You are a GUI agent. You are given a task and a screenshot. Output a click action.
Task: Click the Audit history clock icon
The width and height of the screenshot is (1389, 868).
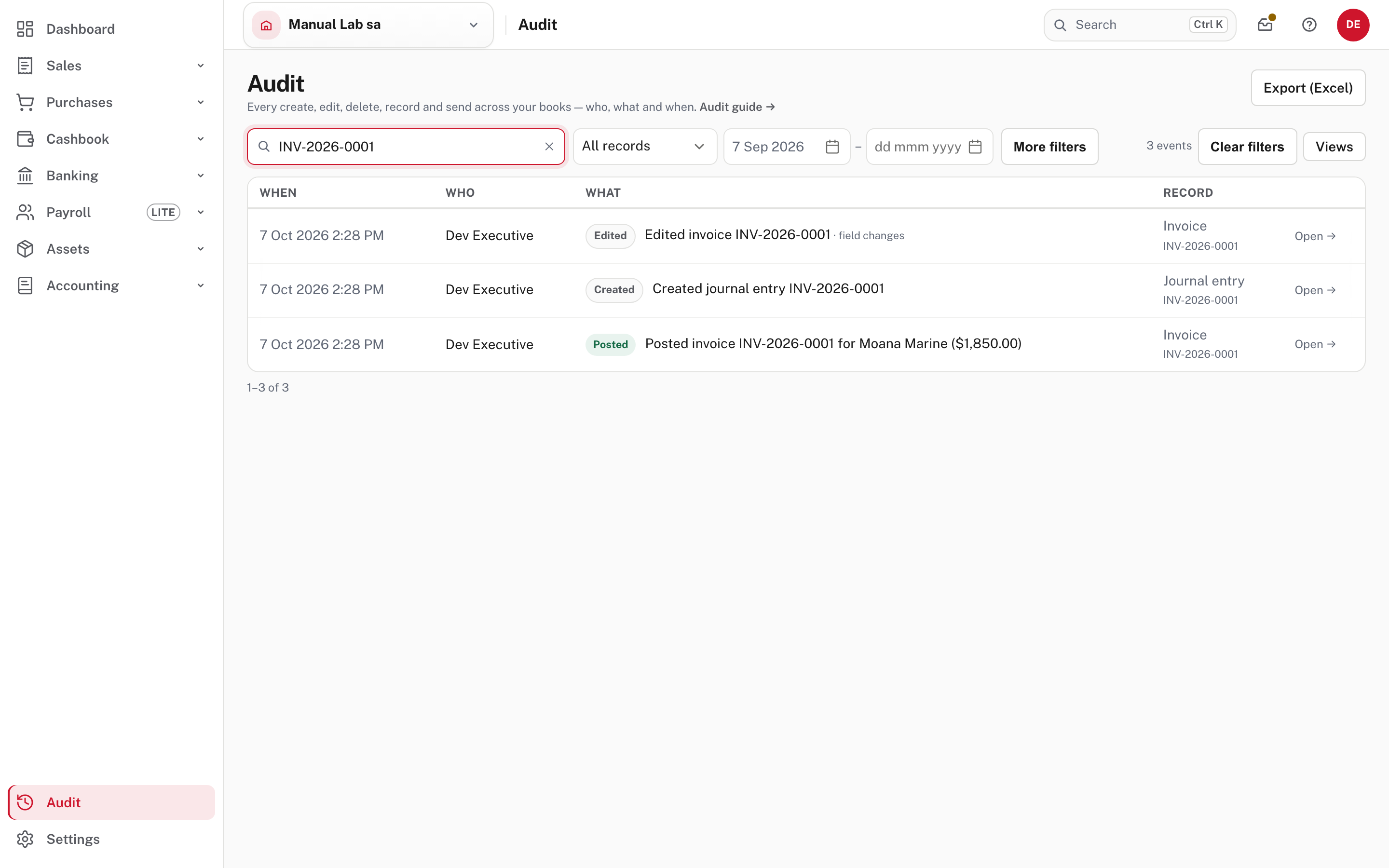(25, 802)
